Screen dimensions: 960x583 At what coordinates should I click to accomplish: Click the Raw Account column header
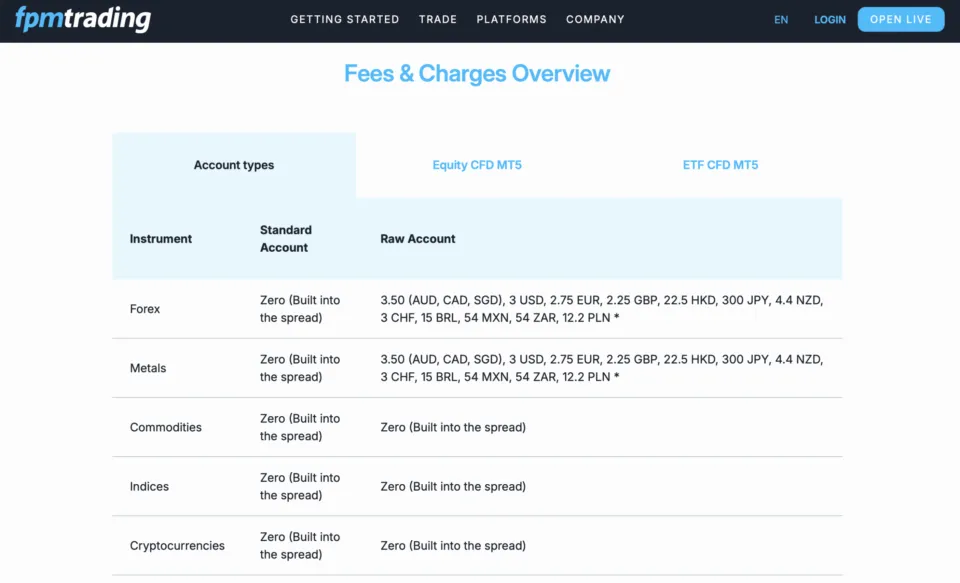(417, 239)
